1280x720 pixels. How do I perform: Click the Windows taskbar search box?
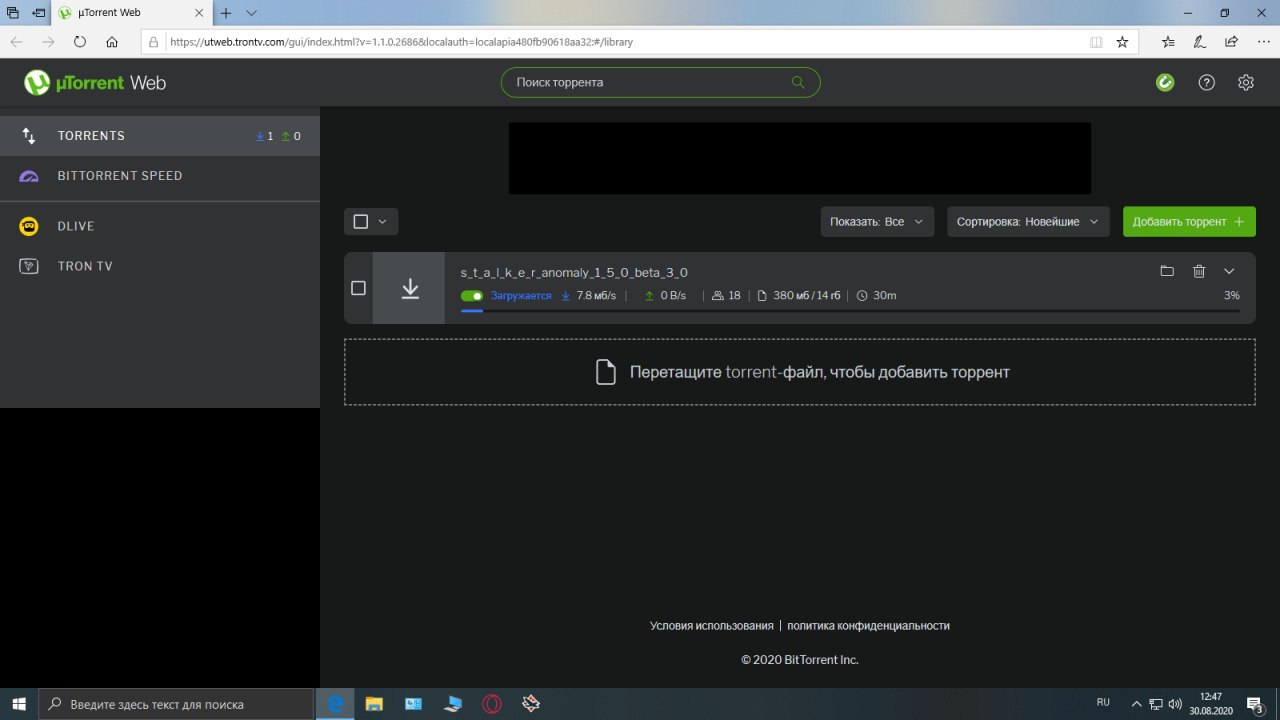tap(177, 704)
